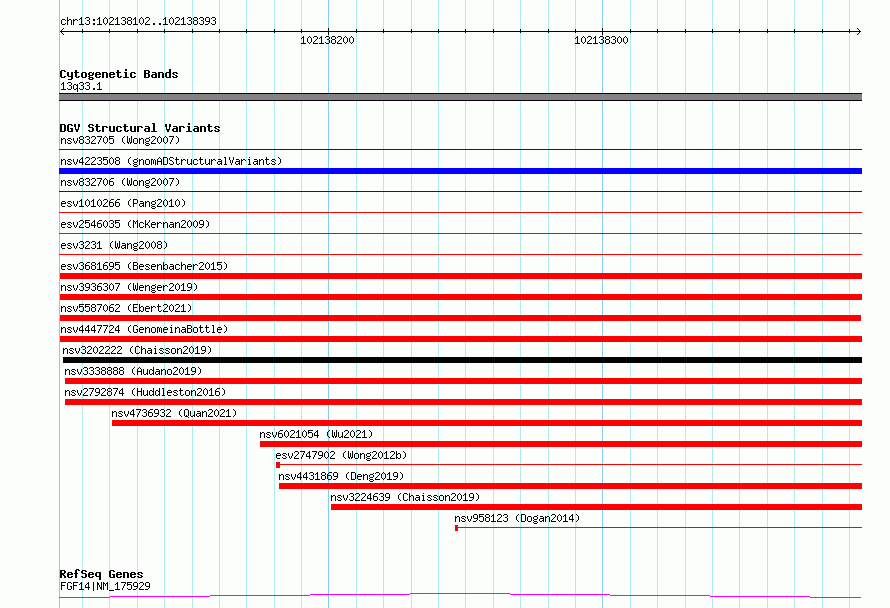This screenshot has width=890, height=608.
Task: Click the red bar under nsv3224639
Action: (x=596, y=507)
